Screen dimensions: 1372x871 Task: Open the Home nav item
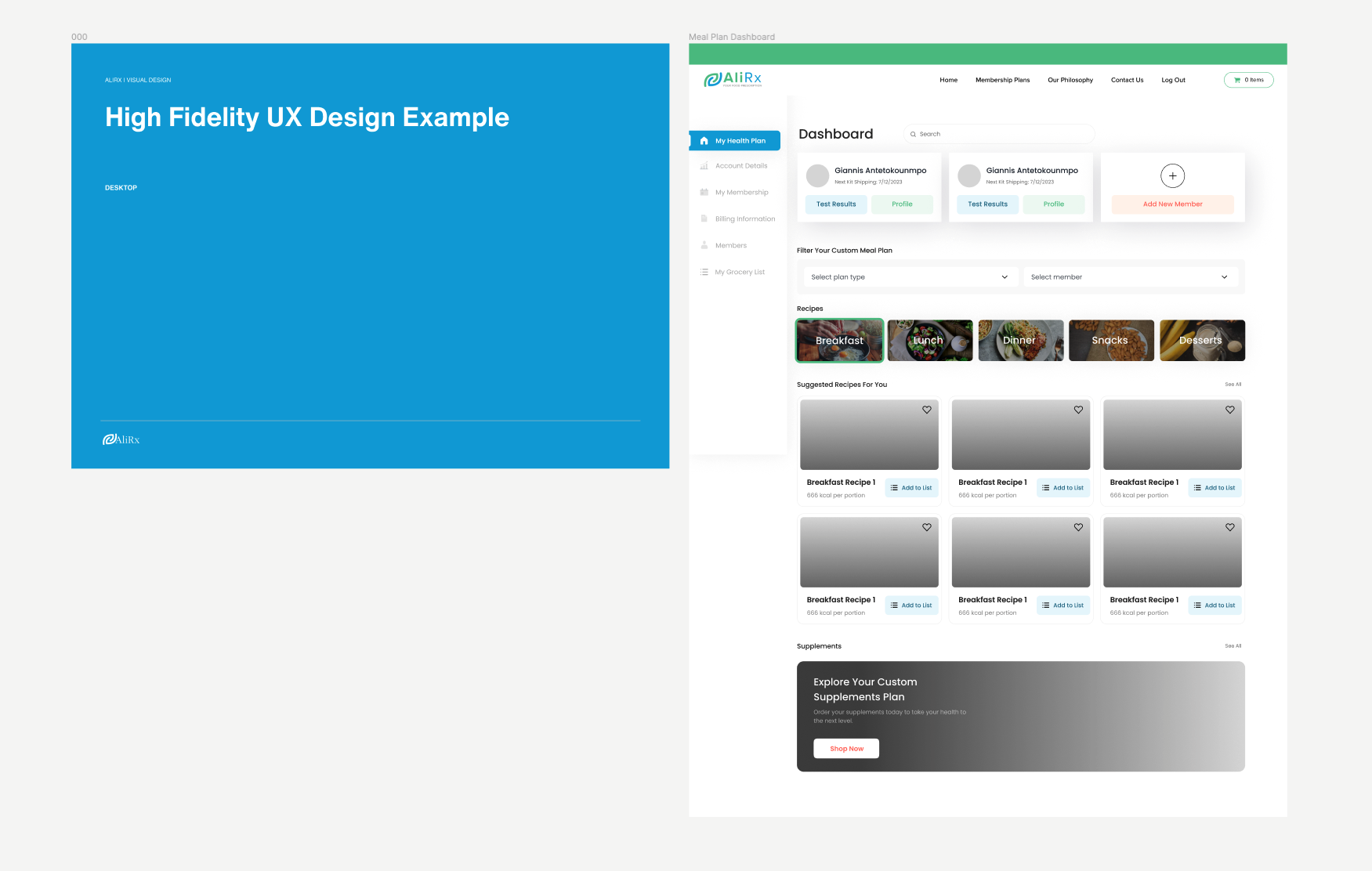pos(948,80)
